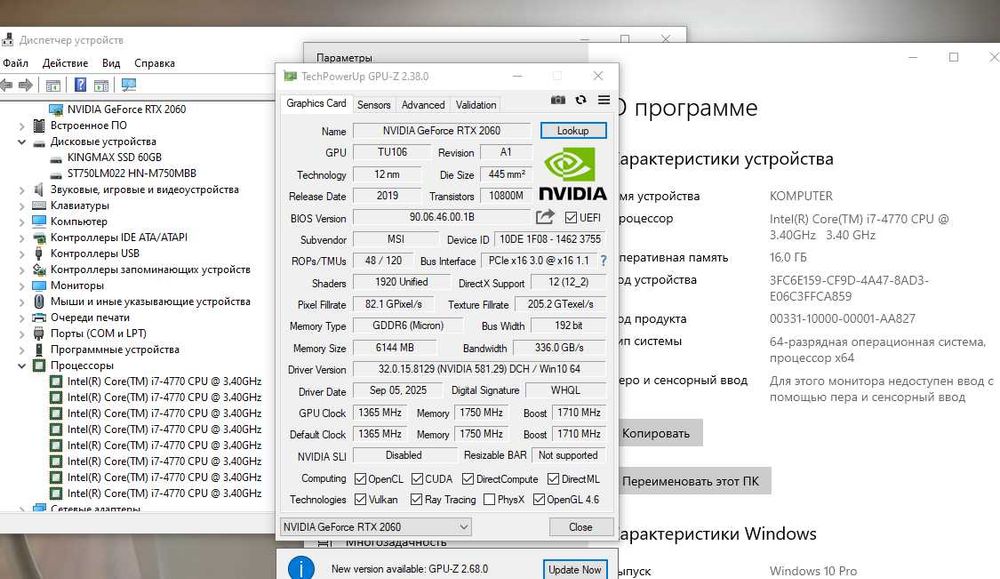
Task: Click the Device Manager help icon
Action: [x=80, y=85]
